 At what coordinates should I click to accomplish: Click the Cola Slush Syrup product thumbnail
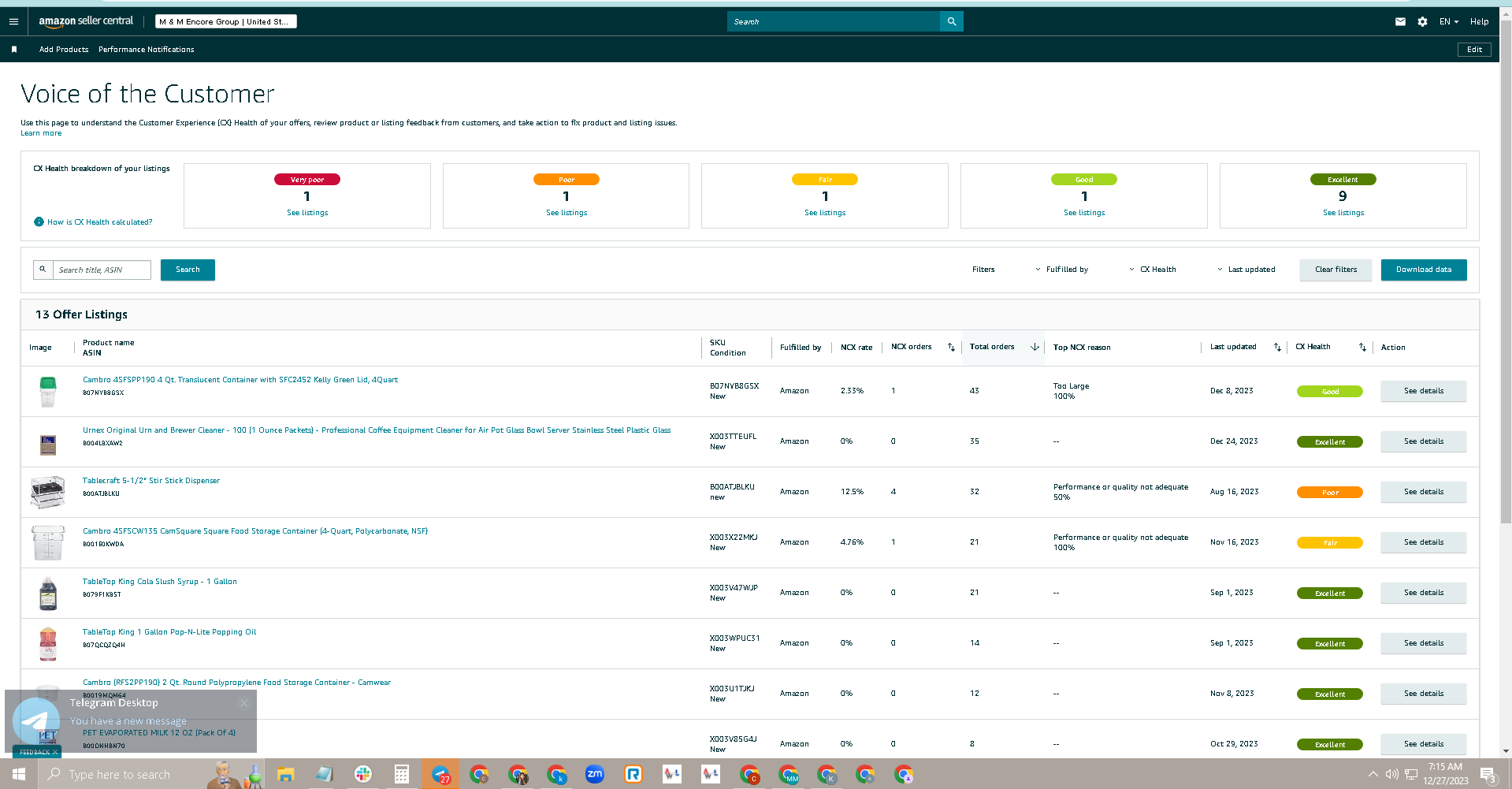click(x=48, y=594)
